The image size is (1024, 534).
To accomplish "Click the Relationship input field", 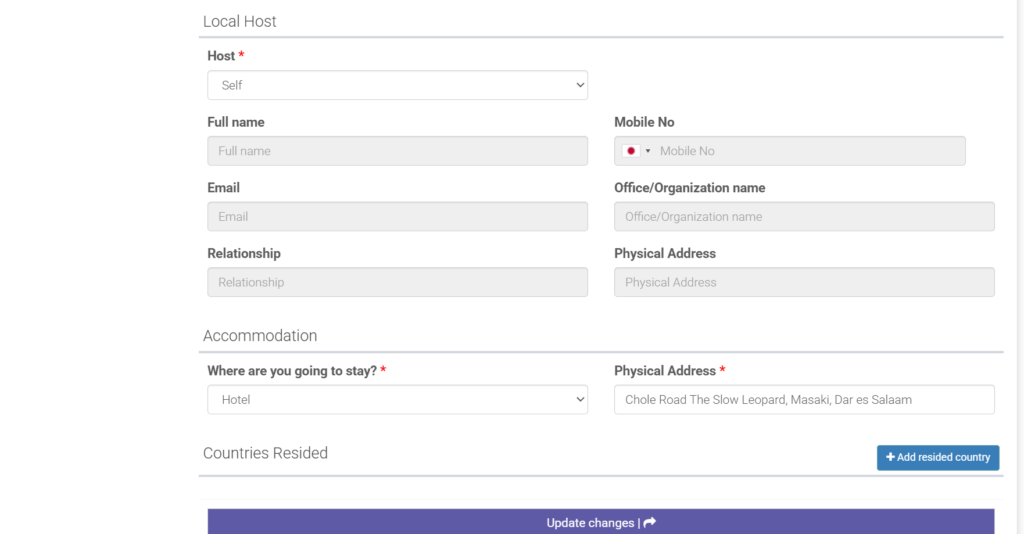I will click(397, 282).
